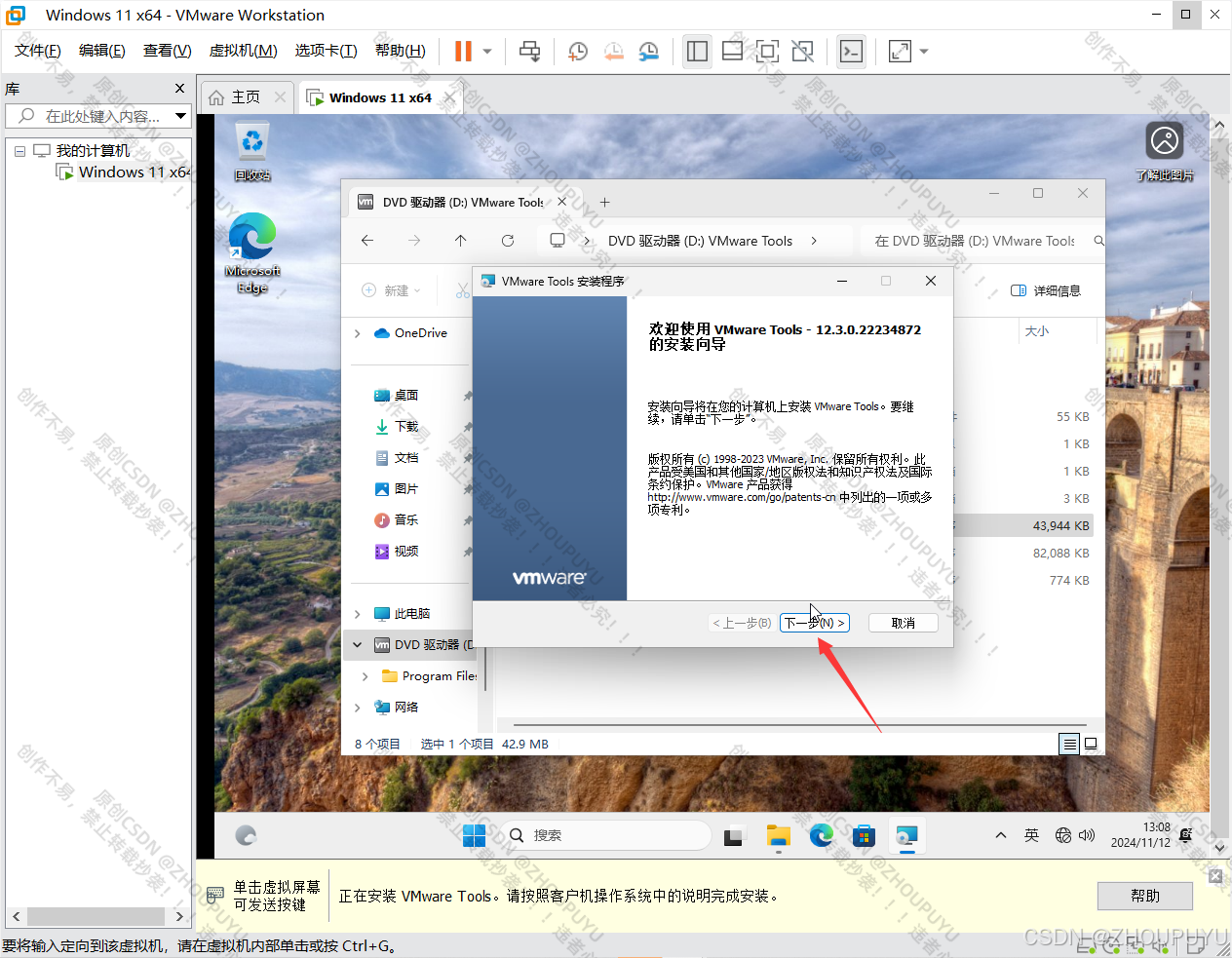1232x958 pixels.
Task: Open the 新建 dropdown in File Explorer
Action: 392,290
